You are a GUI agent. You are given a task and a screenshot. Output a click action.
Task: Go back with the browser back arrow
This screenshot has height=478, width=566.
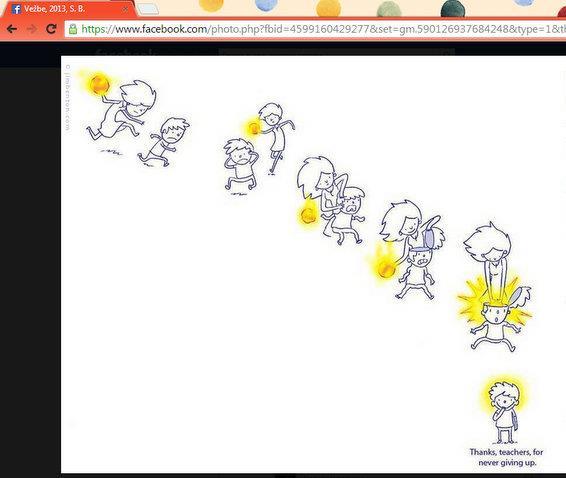click(12, 29)
